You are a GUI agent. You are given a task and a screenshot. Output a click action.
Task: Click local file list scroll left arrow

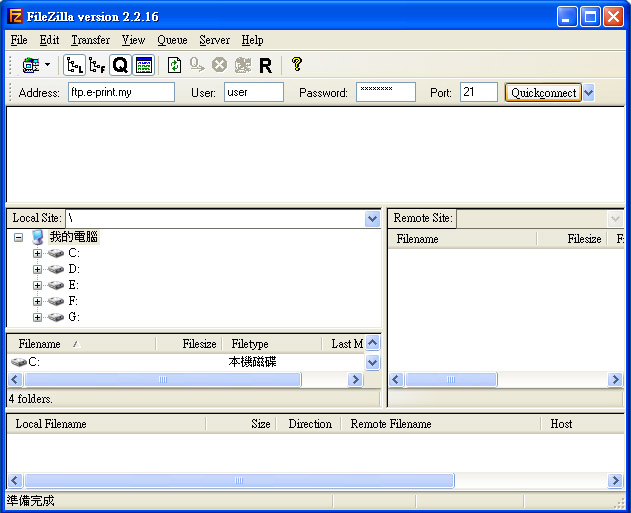pos(15,379)
